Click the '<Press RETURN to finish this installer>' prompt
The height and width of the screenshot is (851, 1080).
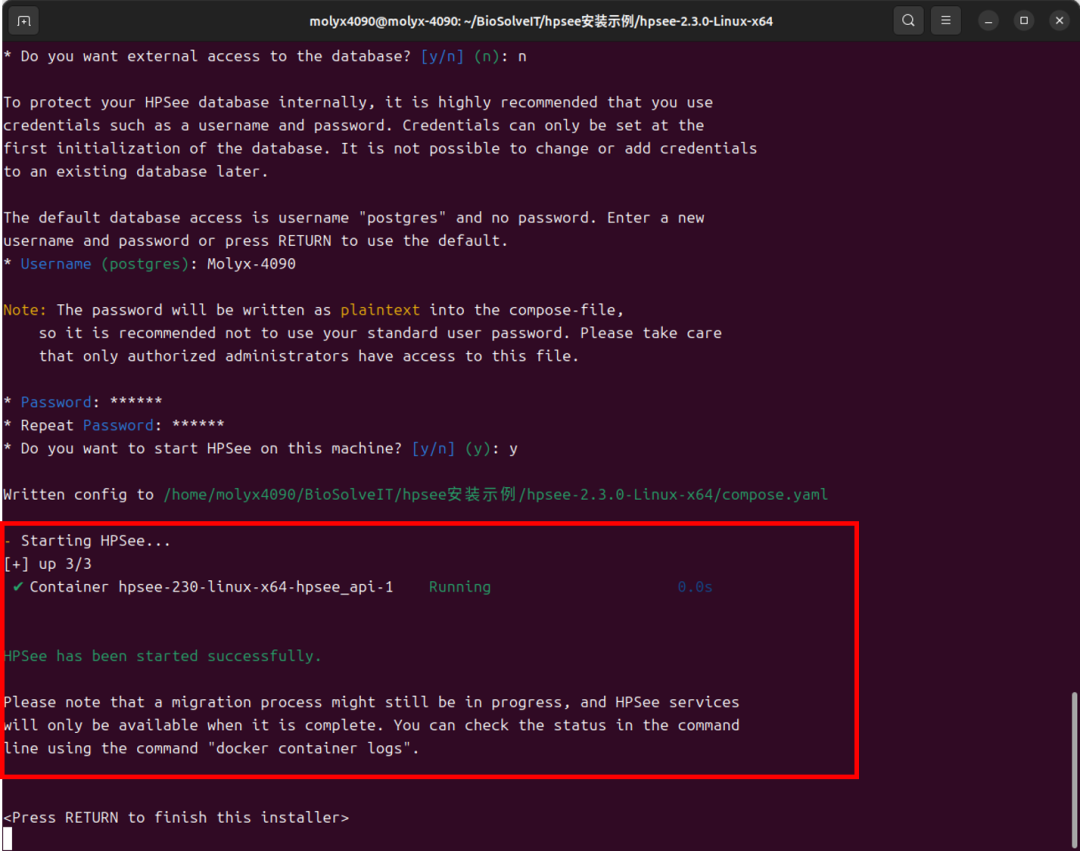[176, 817]
